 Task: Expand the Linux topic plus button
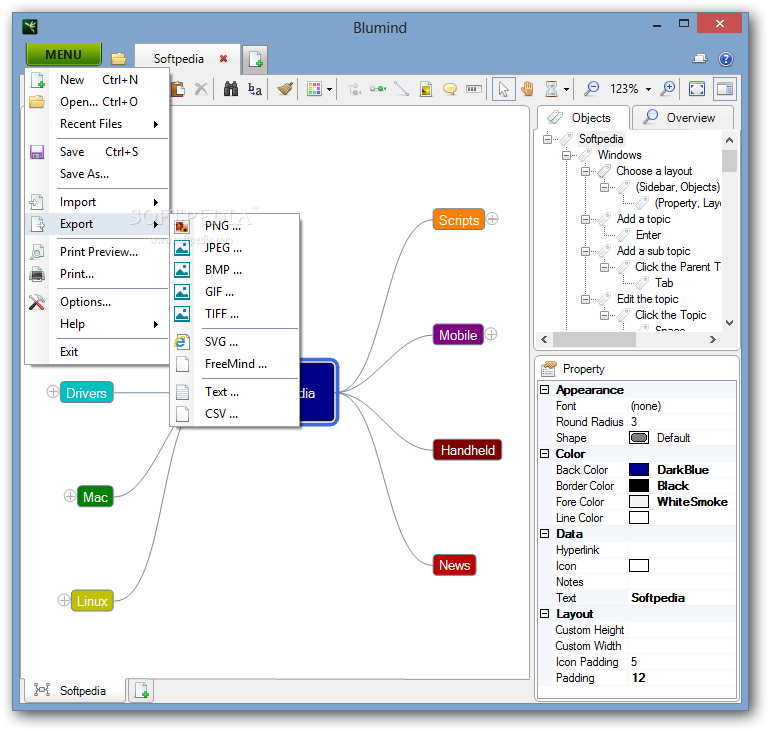point(64,600)
